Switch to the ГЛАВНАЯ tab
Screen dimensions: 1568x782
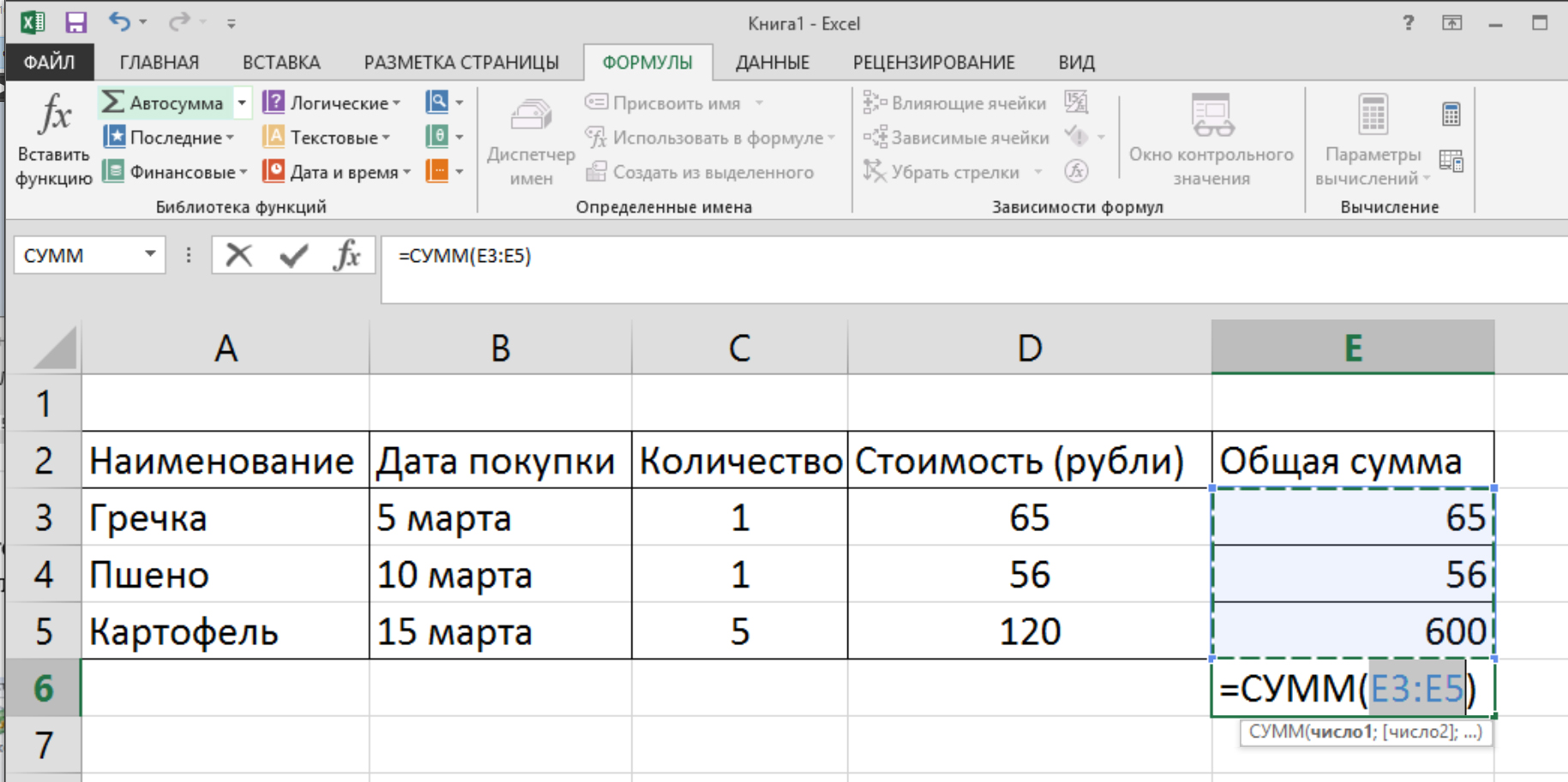(159, 63)
